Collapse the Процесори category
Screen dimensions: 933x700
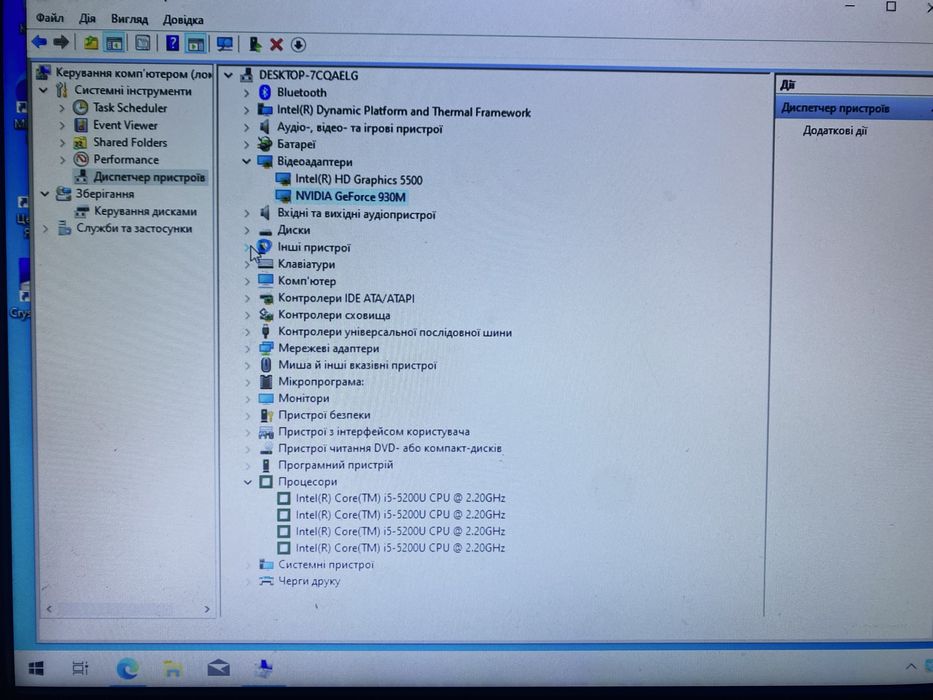click(x=248, y=482)
